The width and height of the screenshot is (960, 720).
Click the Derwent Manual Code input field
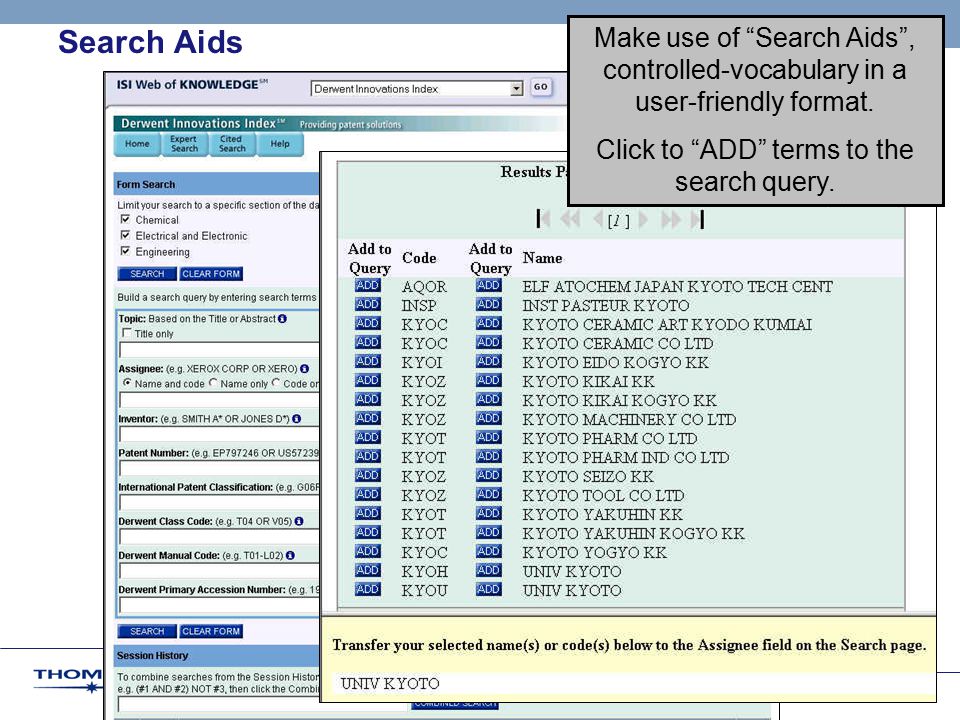coord(219,571)
